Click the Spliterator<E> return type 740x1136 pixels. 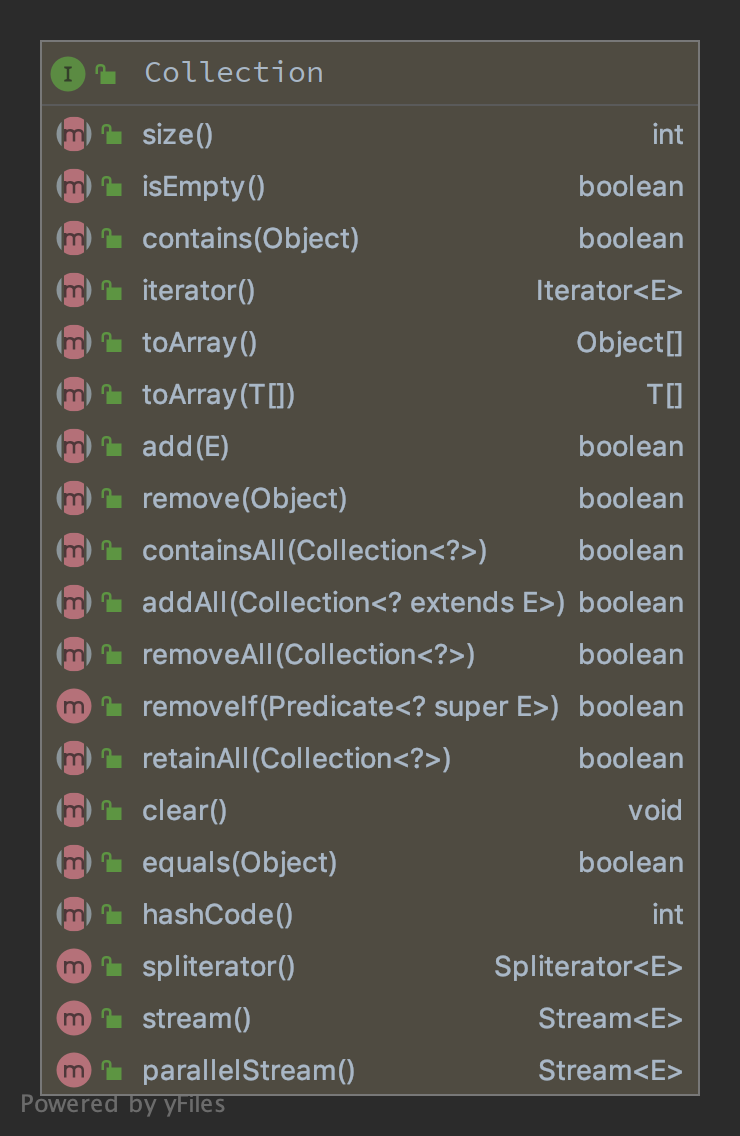(x=588, y=967)
